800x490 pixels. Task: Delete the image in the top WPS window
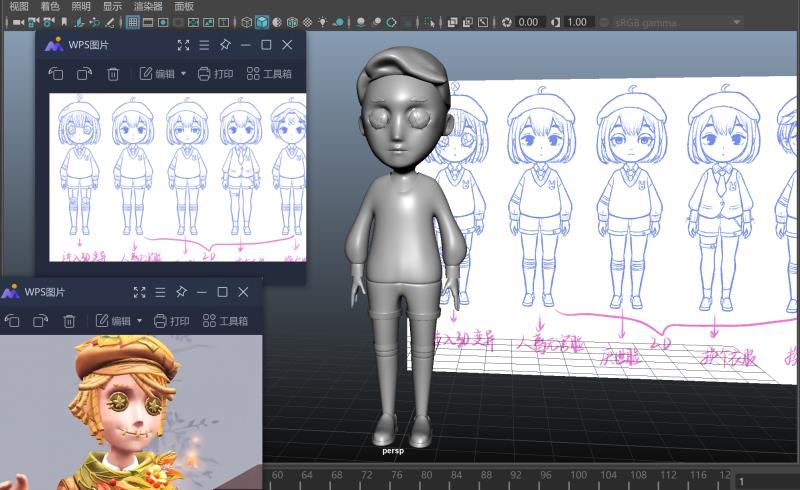[x=113, y=74]
